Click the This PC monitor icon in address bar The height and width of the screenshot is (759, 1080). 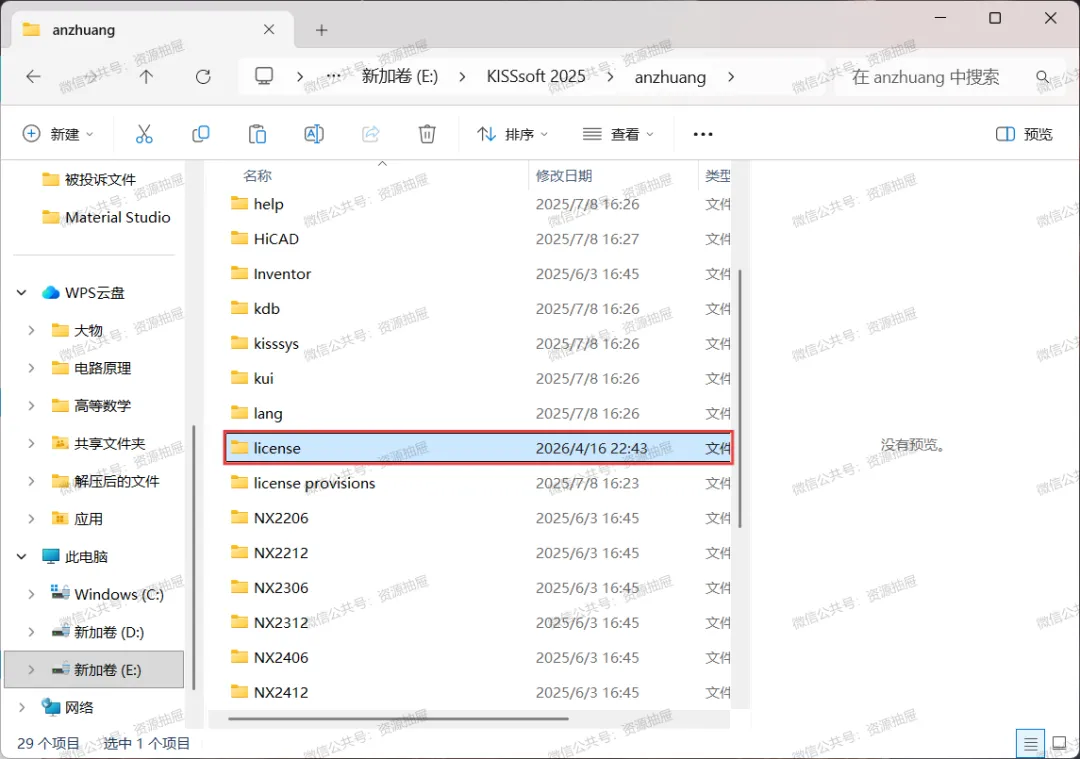tap(264, 76)
